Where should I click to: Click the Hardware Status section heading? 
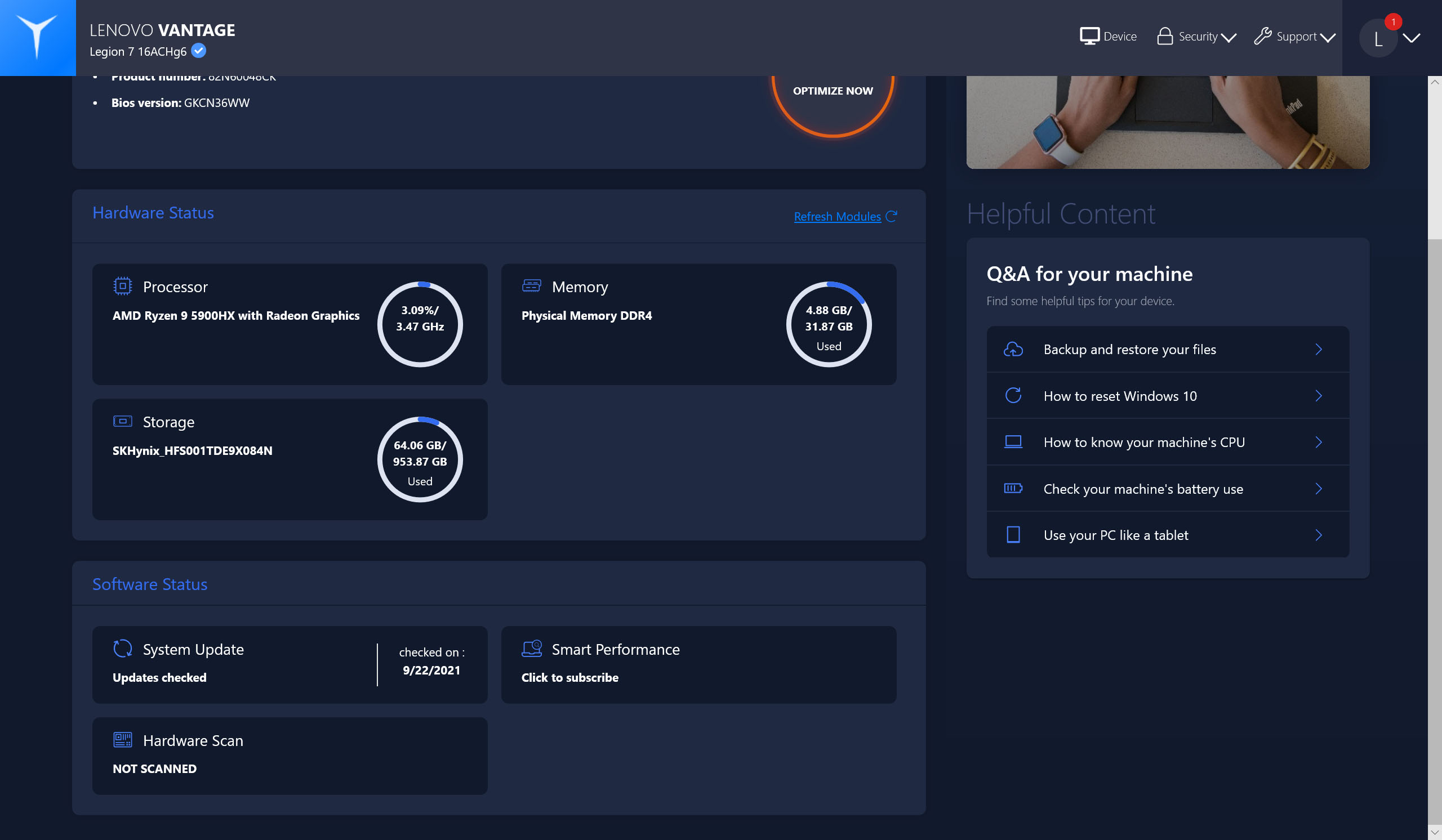[153, 213]
